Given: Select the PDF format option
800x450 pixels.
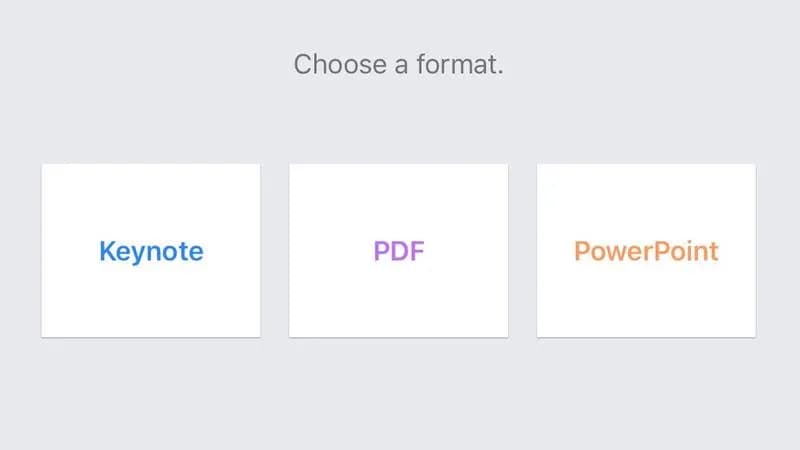Looking at the screenshot, I should click(x=398, y=250).
